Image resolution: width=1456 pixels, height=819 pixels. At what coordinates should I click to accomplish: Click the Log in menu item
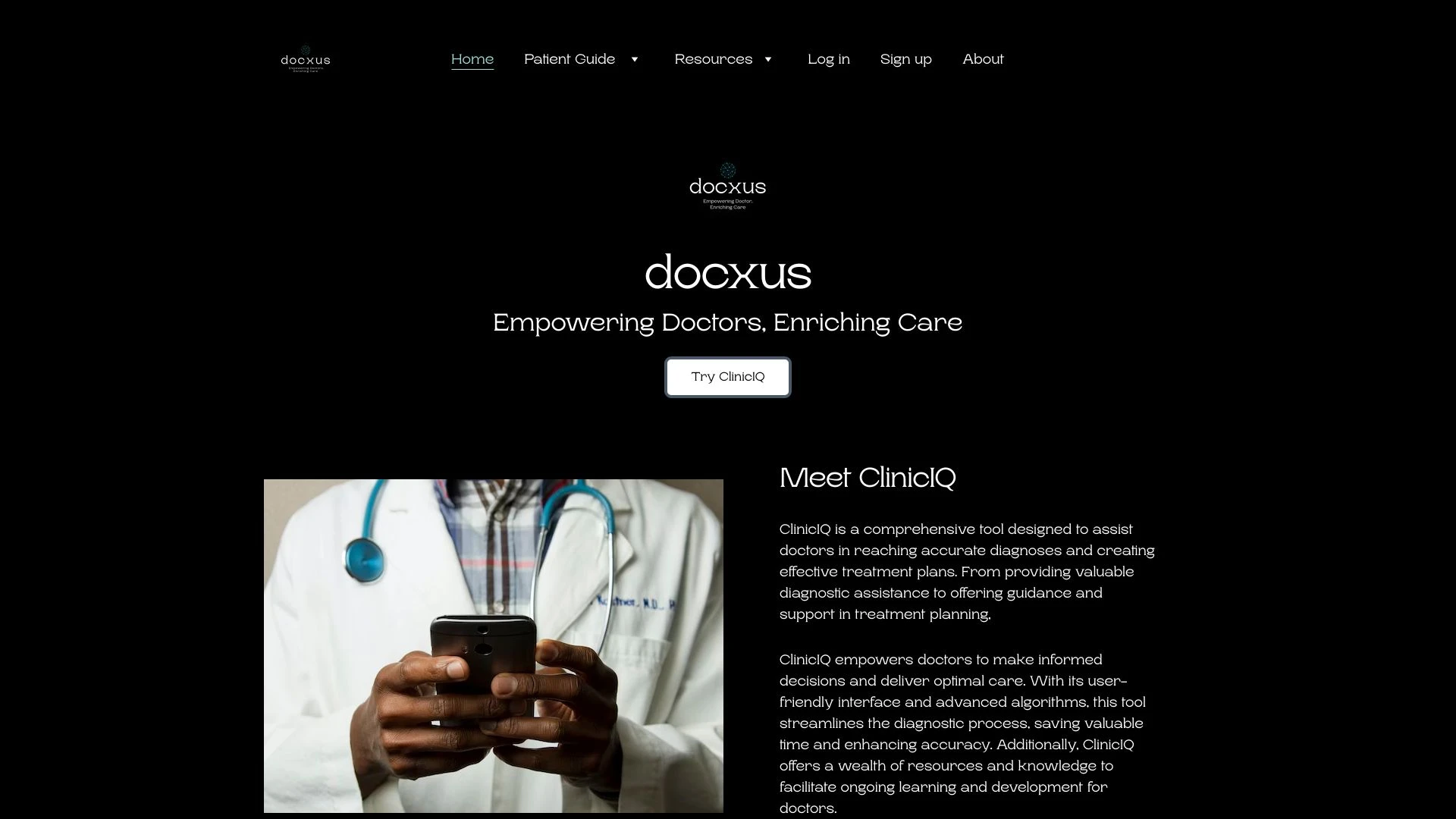829,59
